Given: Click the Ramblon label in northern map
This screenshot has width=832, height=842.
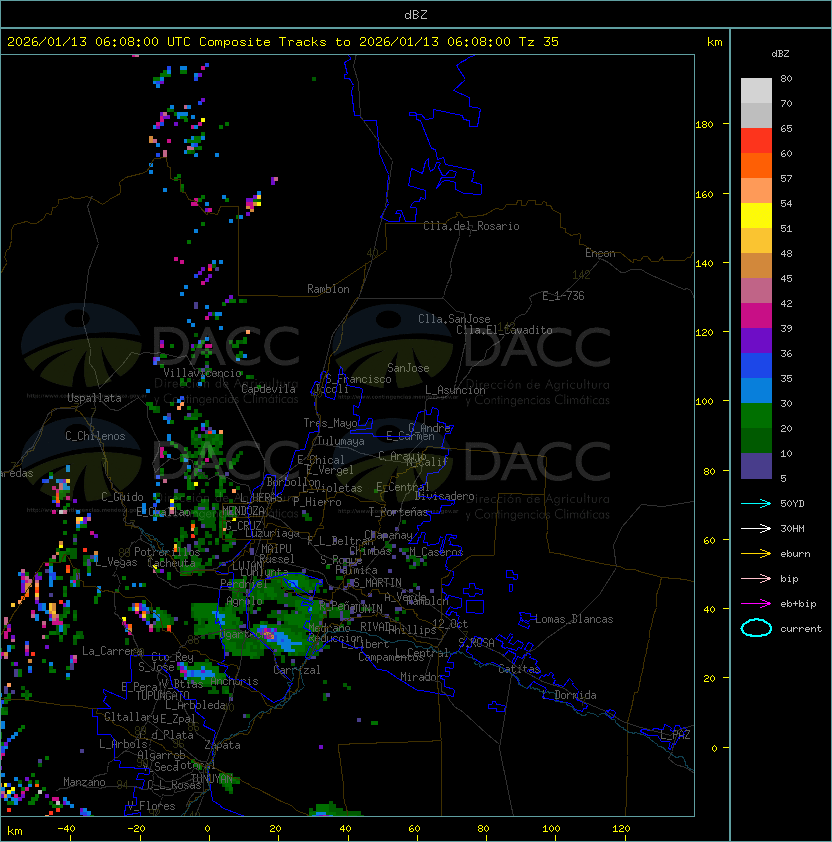Looking at the screenshot, I should pos(328,289).
